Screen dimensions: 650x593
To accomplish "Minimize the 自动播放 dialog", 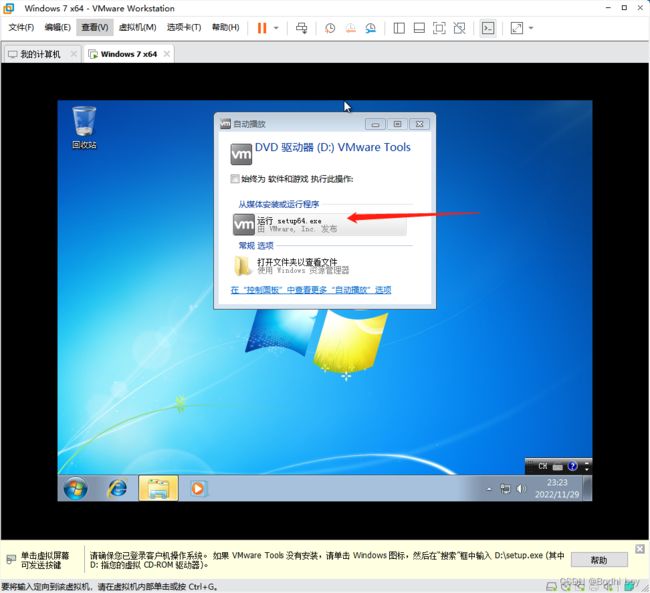I will pyautogui.click(x=375, y=124).
